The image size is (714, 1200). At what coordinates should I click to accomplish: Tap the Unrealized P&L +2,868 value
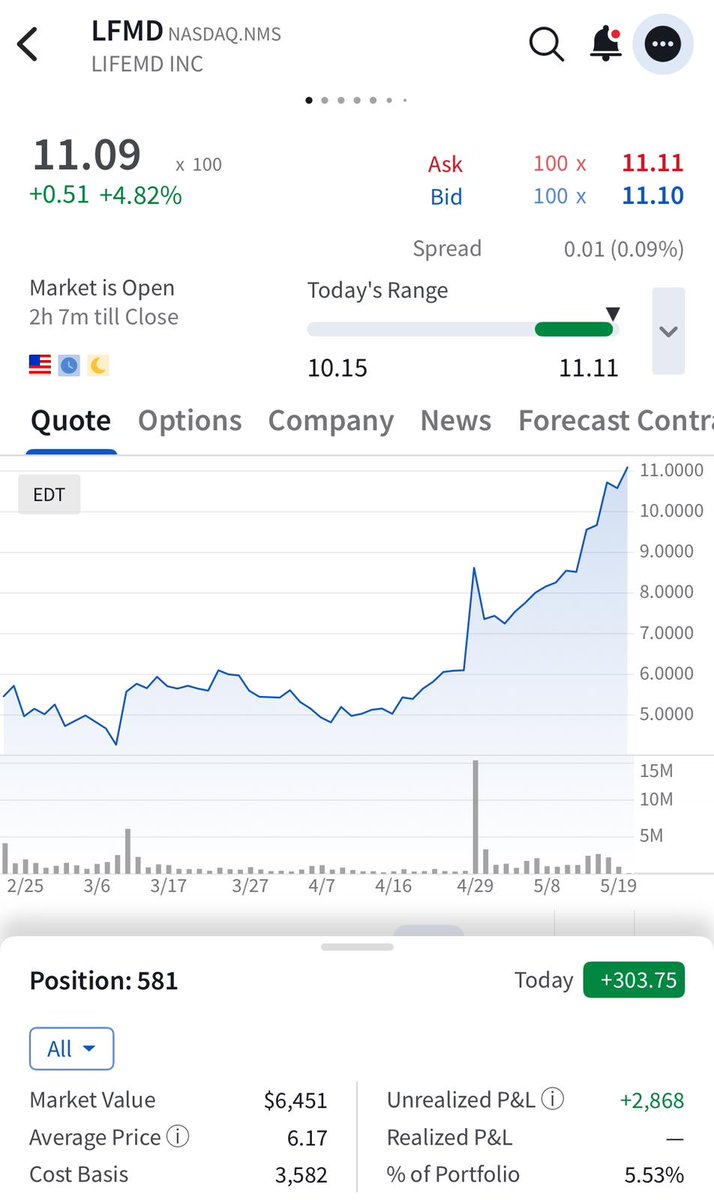coord(652,1100)
